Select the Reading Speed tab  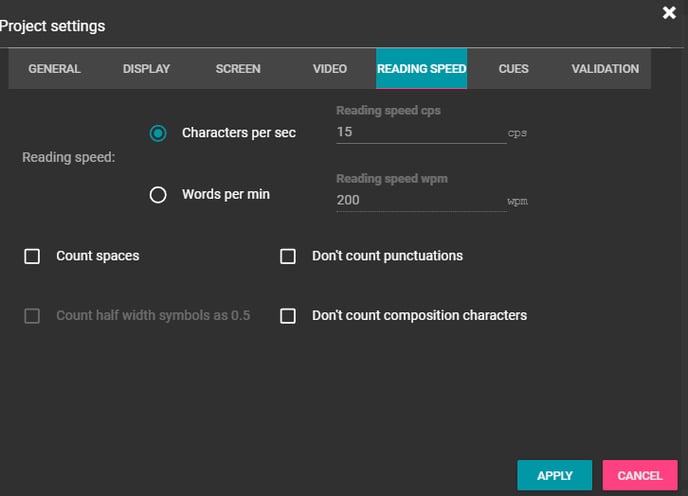pyautogui.click(x=421, y=69)
